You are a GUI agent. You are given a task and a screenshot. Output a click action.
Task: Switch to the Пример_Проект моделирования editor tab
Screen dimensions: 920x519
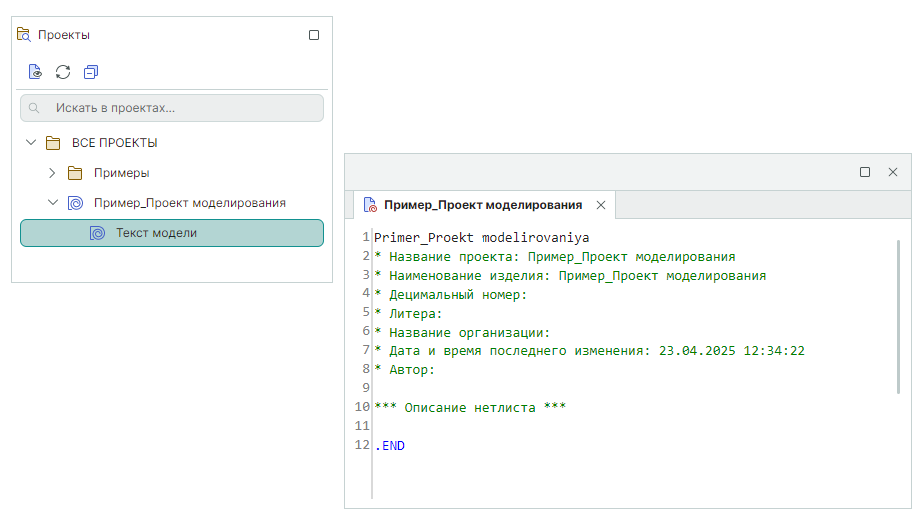pos(482,205)
